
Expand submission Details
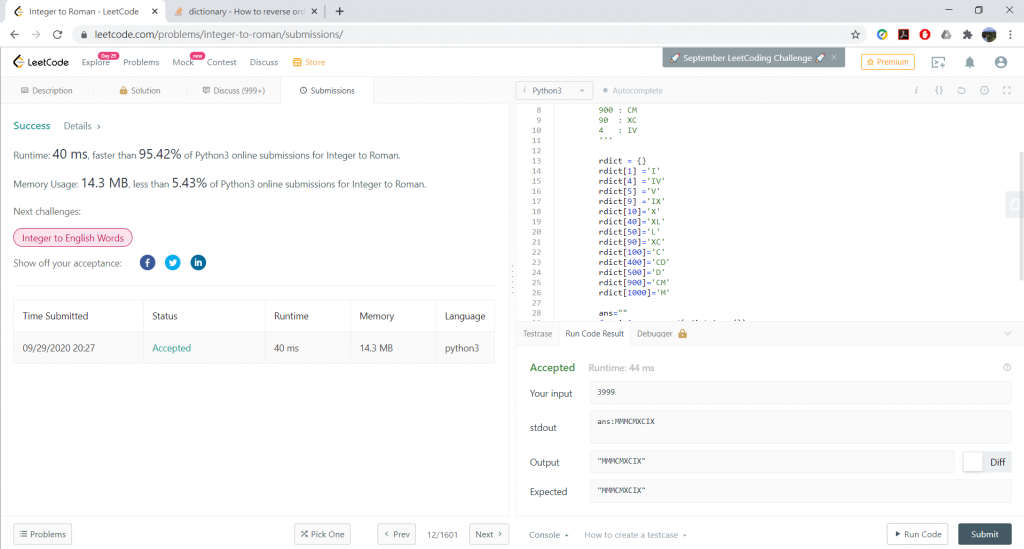point(82,126)
